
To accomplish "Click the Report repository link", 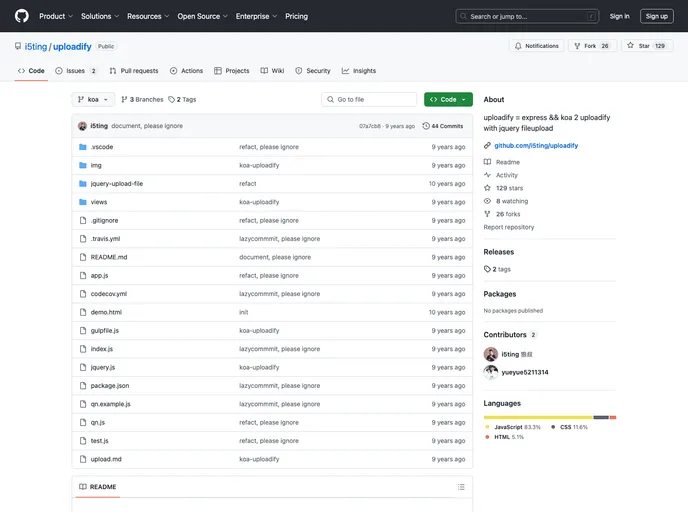I will click(x=509, y=227).
